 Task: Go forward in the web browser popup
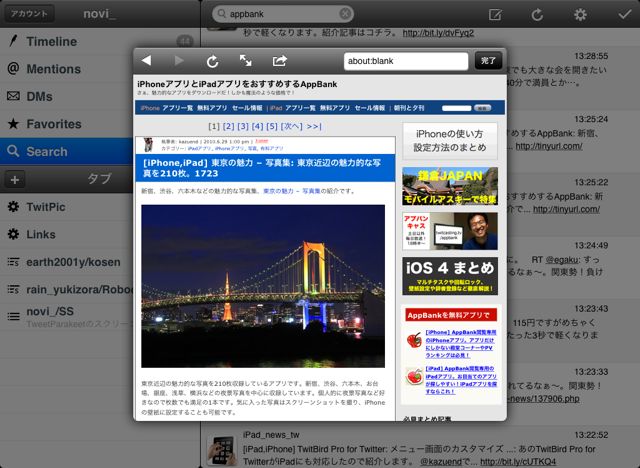pyautogui.click(x=179, y=61)
